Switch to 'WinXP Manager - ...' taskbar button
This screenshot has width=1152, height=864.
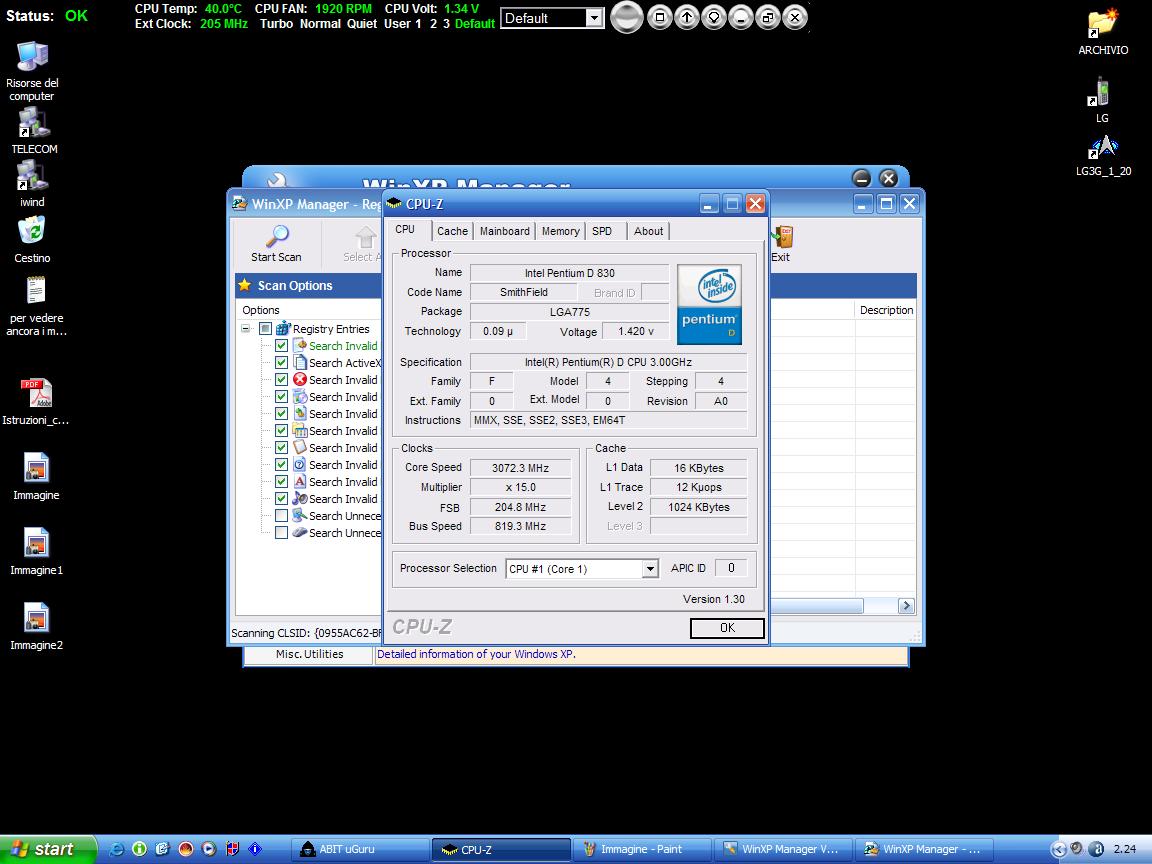(x=924, y=849)
